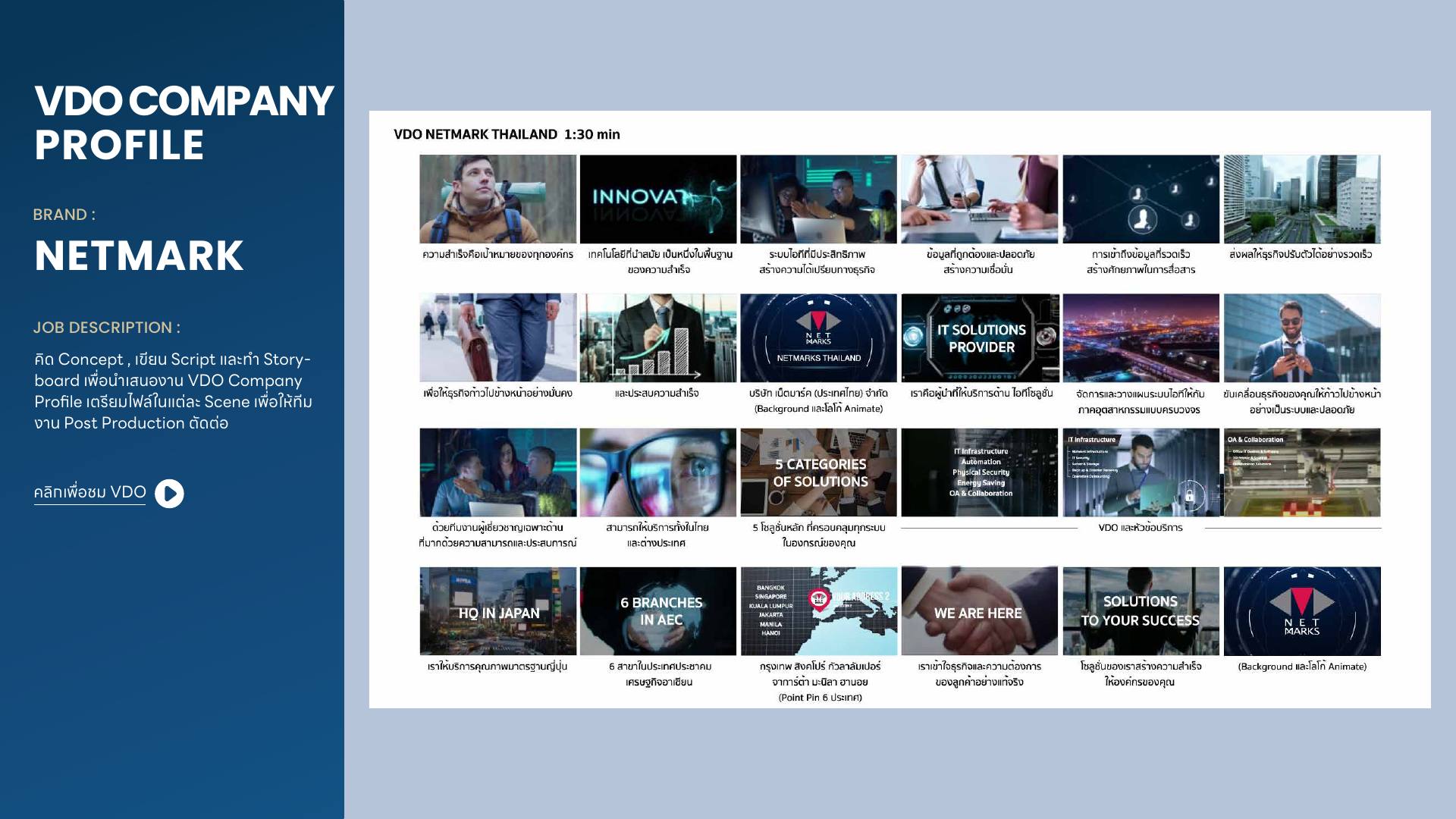Select caption บริษัท เน็ตมาร์ค (ประเทศไทย) จำกัด
Viewport: 1456px width, 819px height.
click(x=818, y=394)
